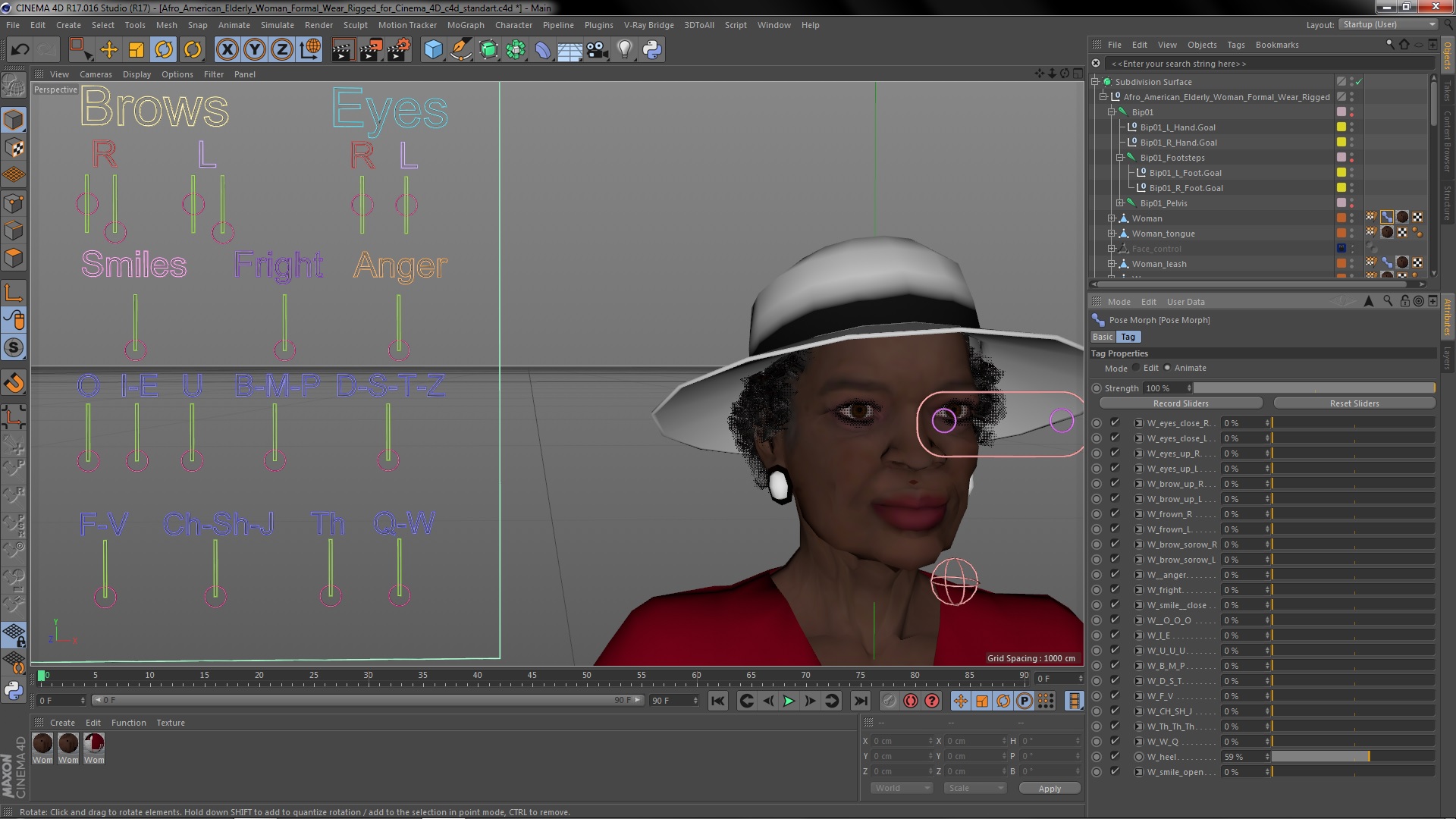
Task: Adjust the Strength slider bar
Action: [1315, 388]
